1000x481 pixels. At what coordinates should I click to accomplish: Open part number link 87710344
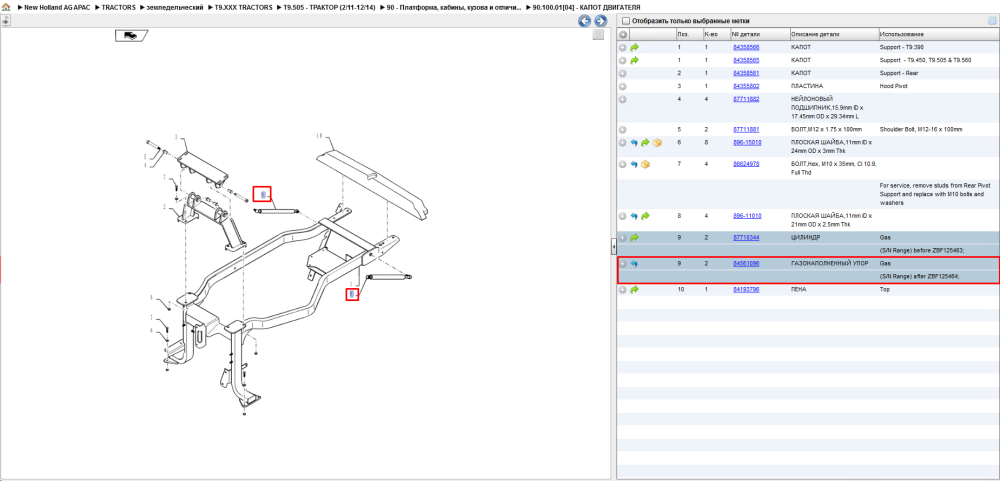coord(746,238)
